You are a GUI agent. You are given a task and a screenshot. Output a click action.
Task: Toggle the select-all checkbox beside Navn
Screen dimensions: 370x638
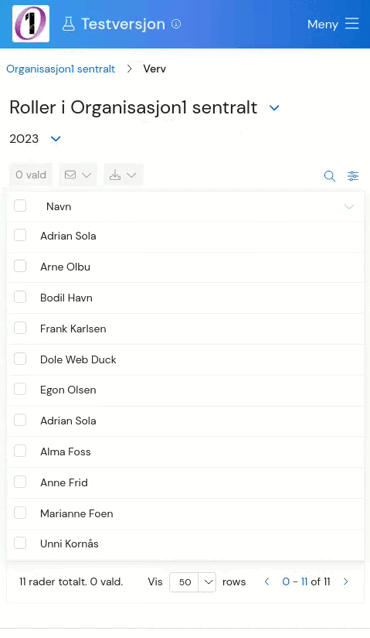click(x=20, y=206)
